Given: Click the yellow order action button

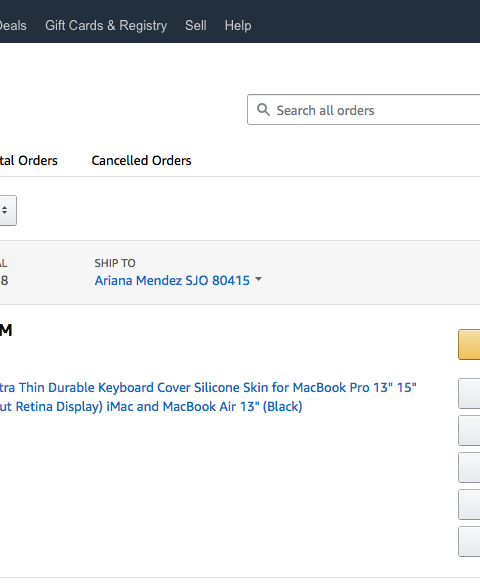Looking at the screenshot, I should [469, 345].
